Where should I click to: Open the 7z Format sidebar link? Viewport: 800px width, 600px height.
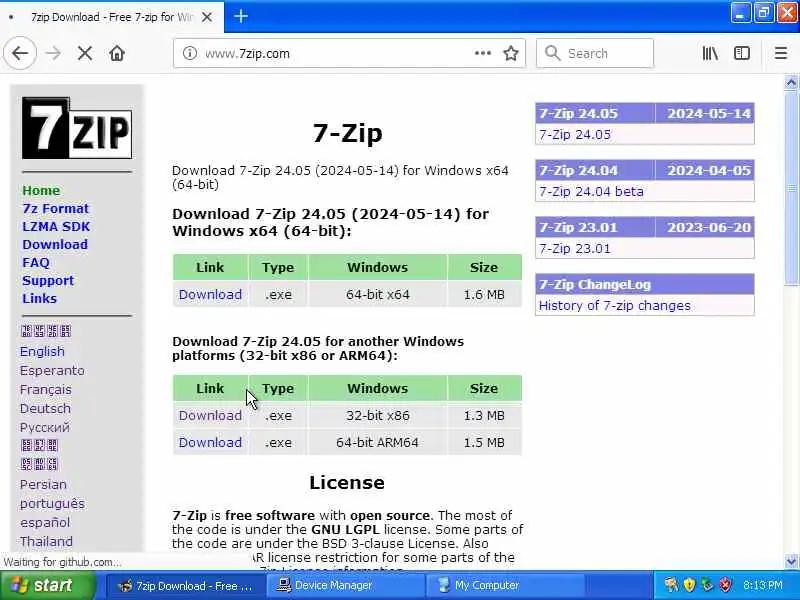tap(56, 208)
